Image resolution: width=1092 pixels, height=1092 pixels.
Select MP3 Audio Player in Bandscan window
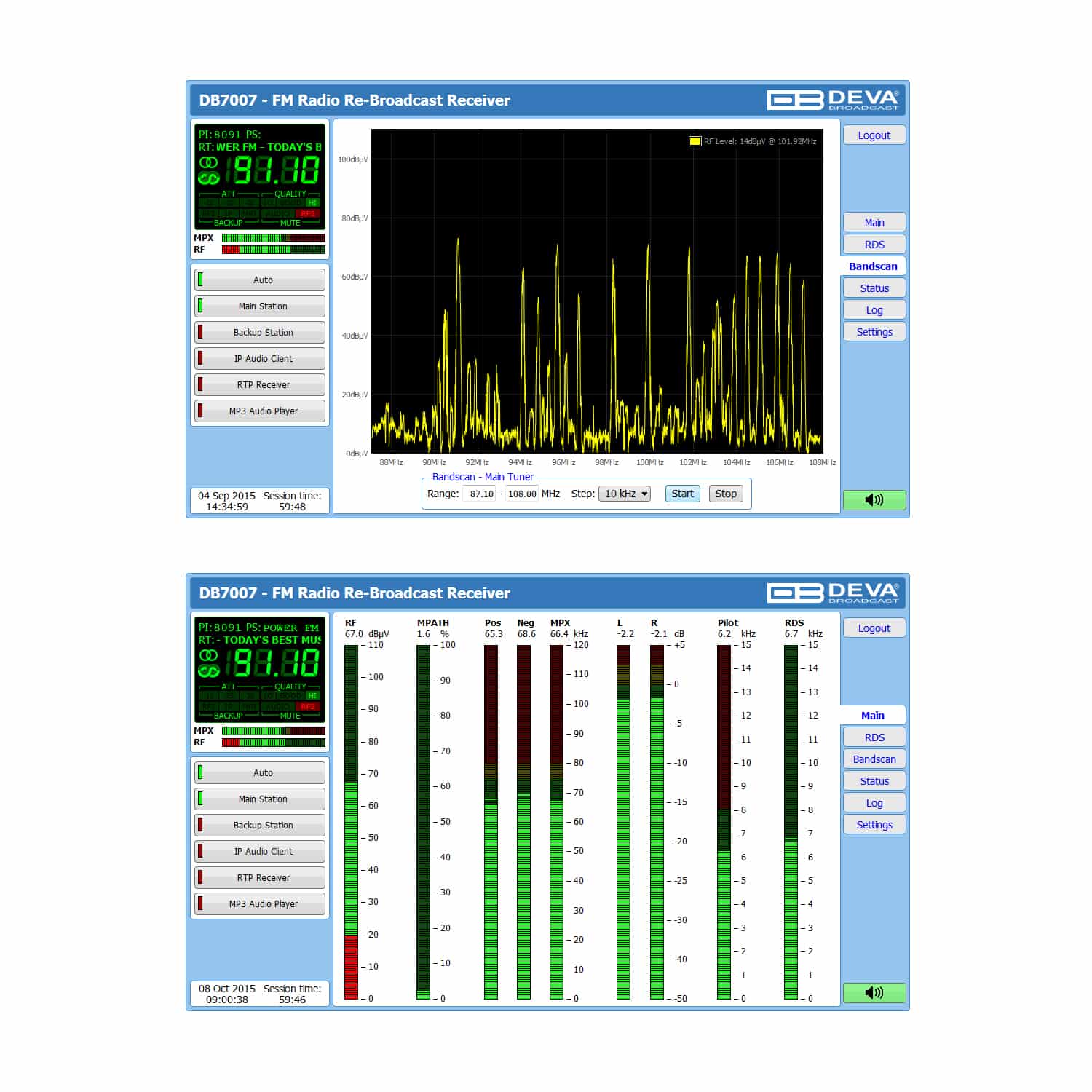[260, 411]
